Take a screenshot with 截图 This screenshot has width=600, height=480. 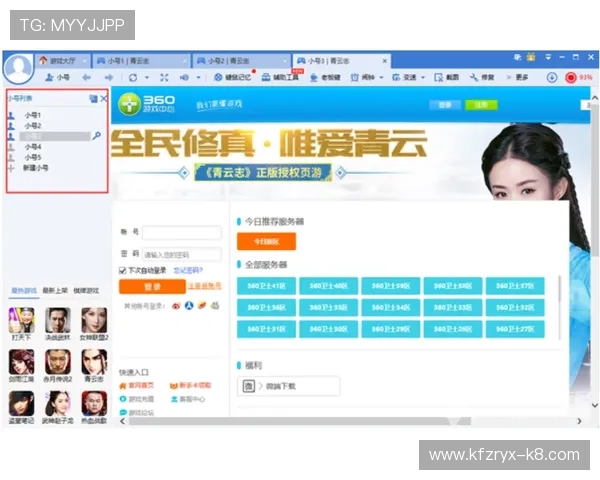(446, 77)
